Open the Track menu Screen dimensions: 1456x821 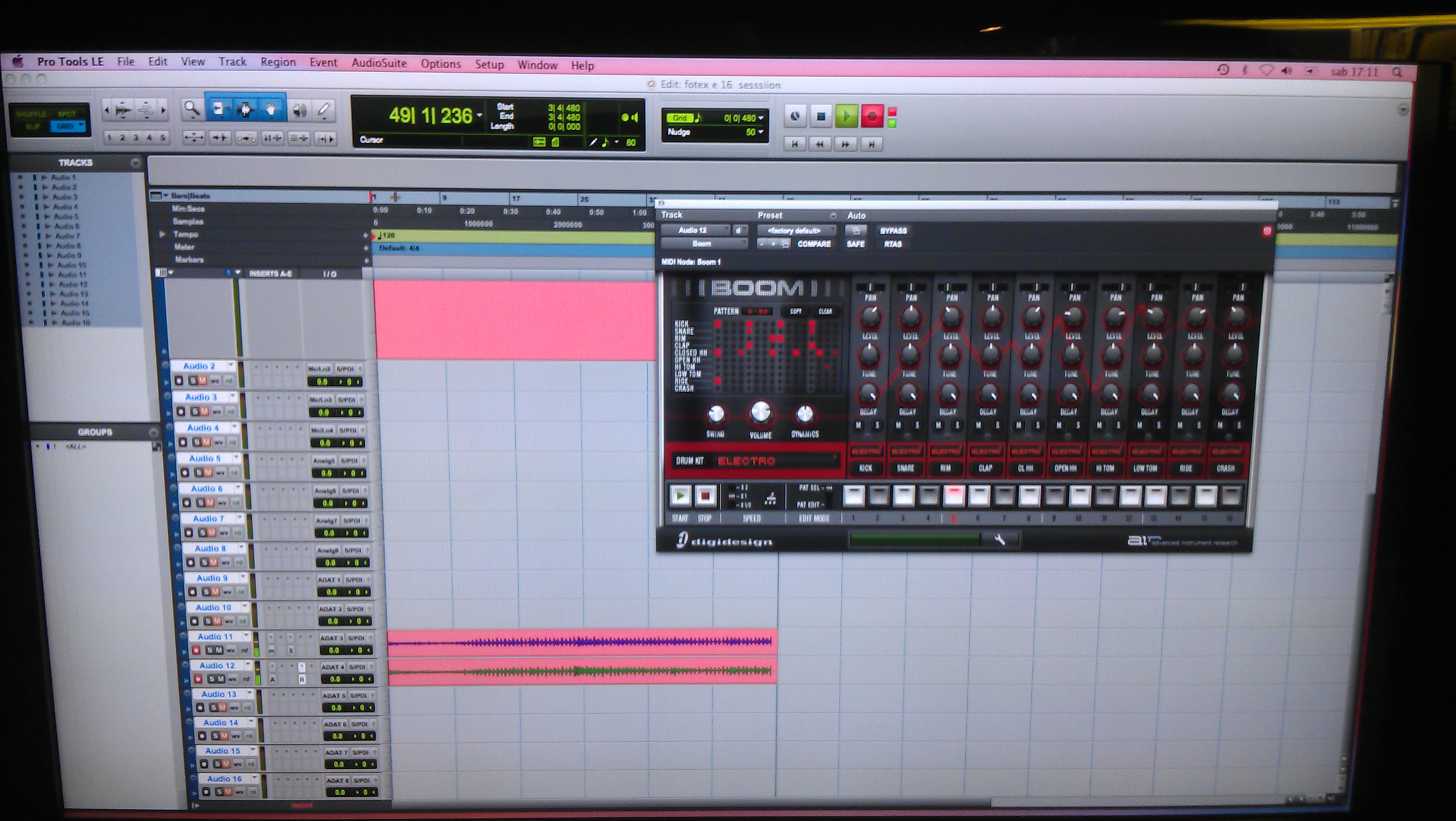tap(232, 62)
